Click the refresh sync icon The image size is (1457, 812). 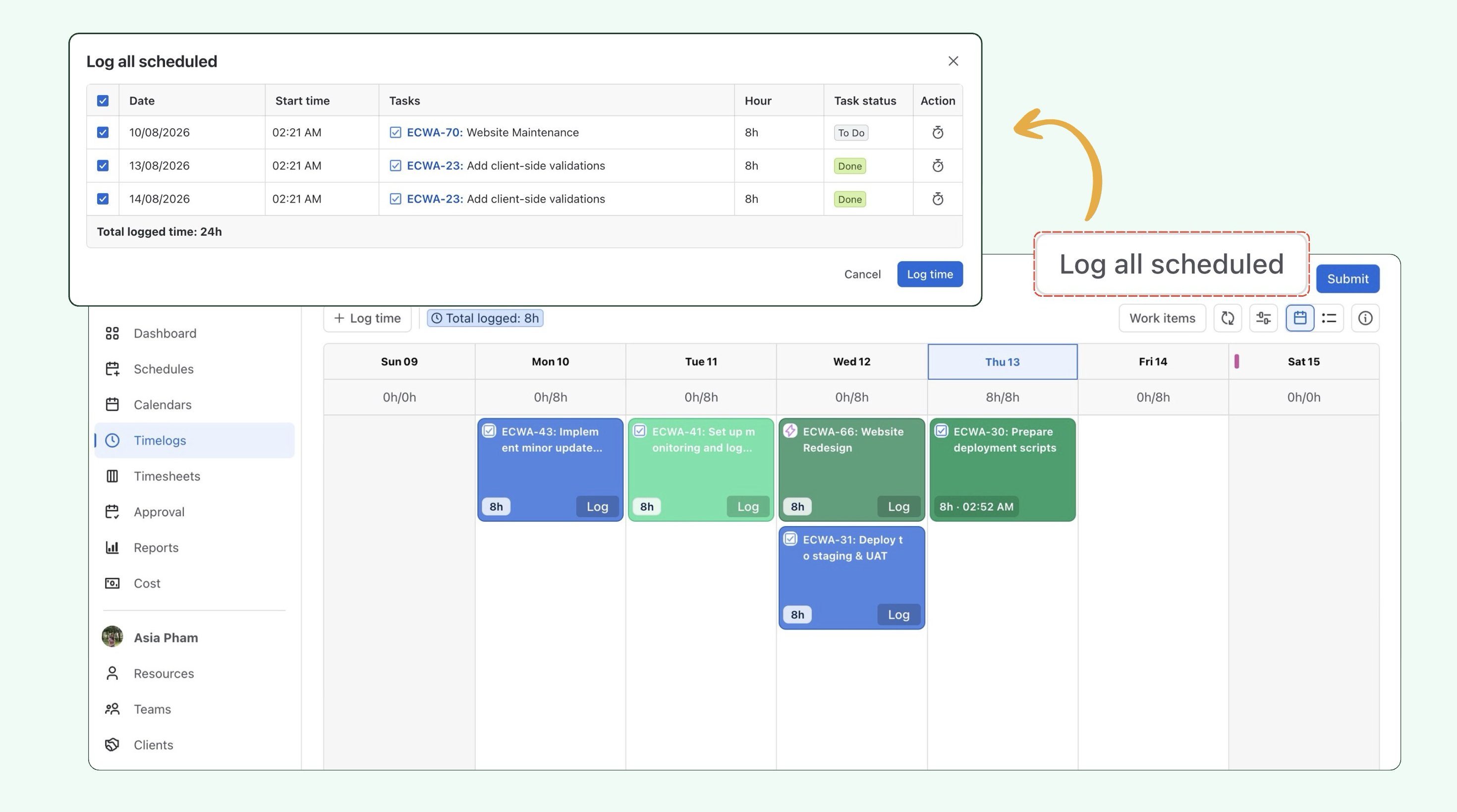click(x=1228, y=319)
